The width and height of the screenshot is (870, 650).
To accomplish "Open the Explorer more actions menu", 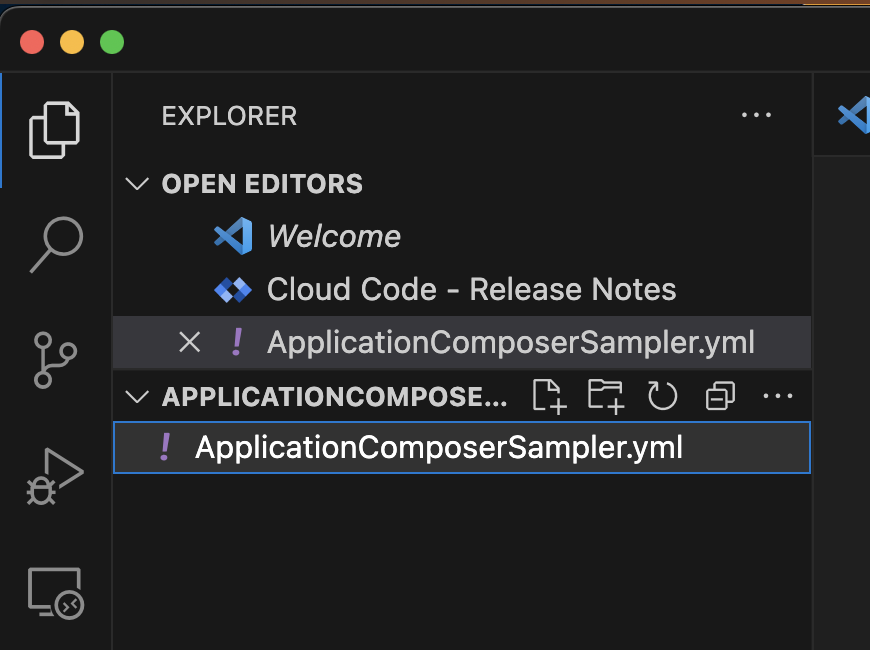I will point(756,115).
